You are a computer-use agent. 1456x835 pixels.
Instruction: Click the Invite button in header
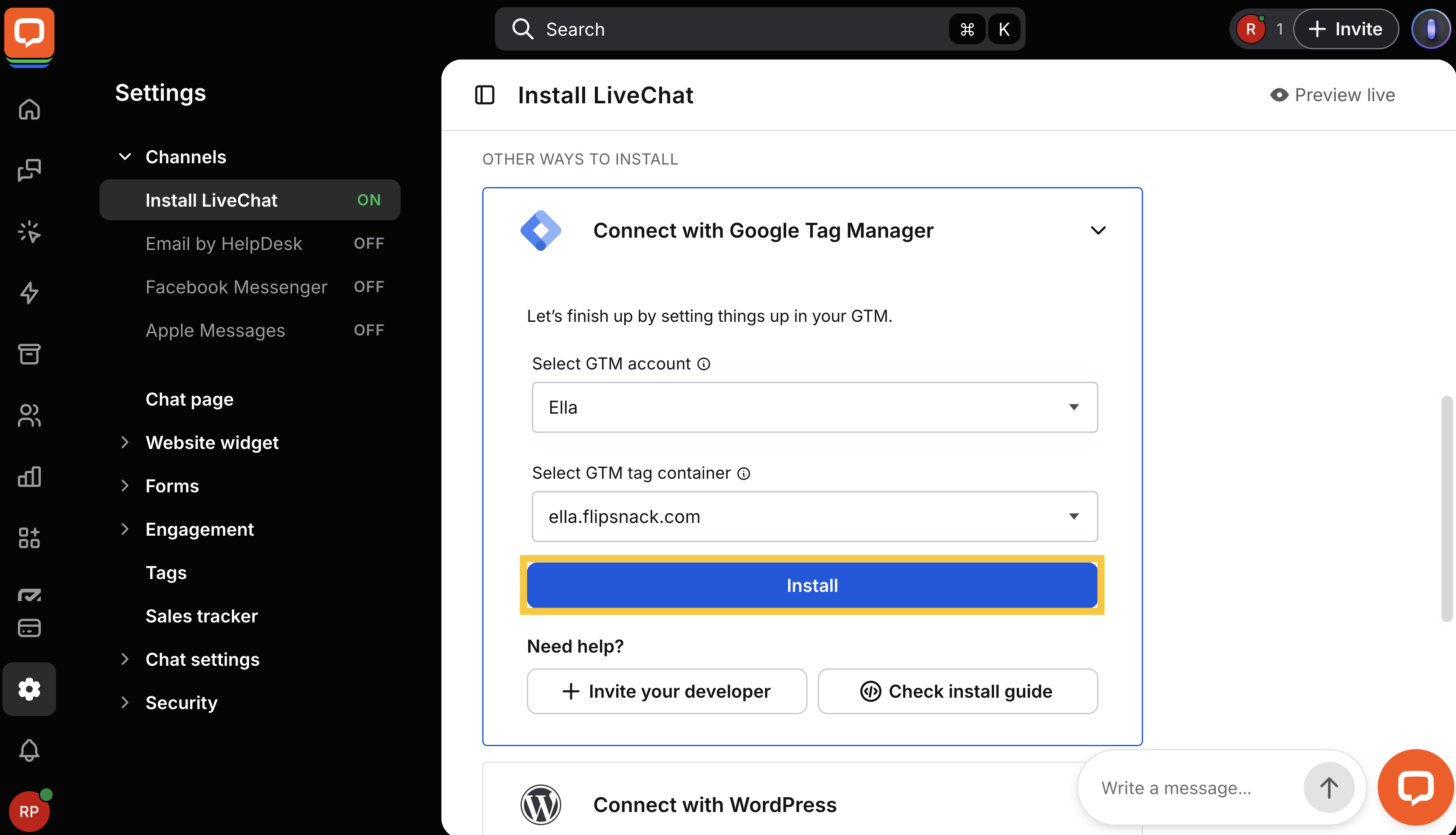pos(1346,28)
